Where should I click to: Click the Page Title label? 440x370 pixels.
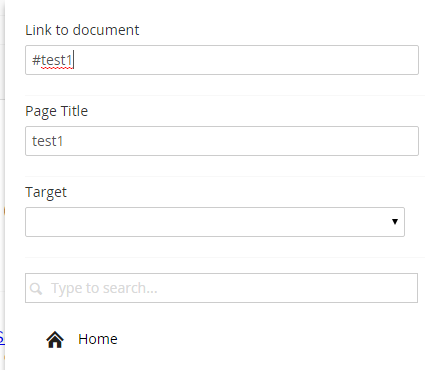57,111
